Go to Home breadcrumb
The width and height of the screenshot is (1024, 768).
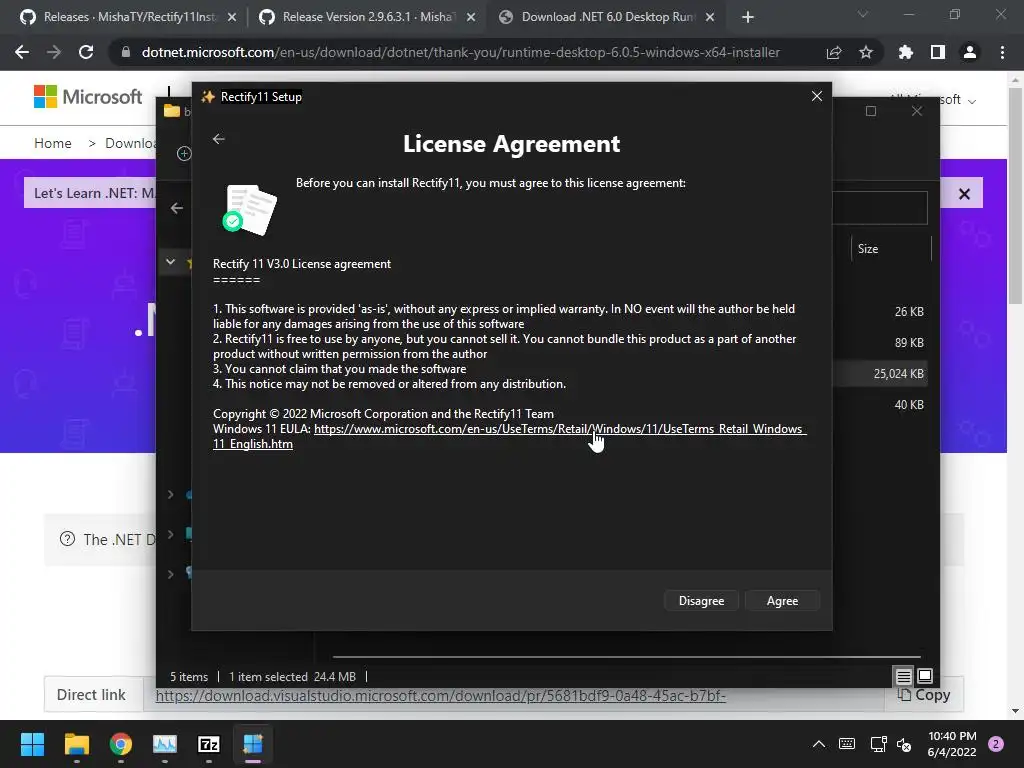coord(53,143)
